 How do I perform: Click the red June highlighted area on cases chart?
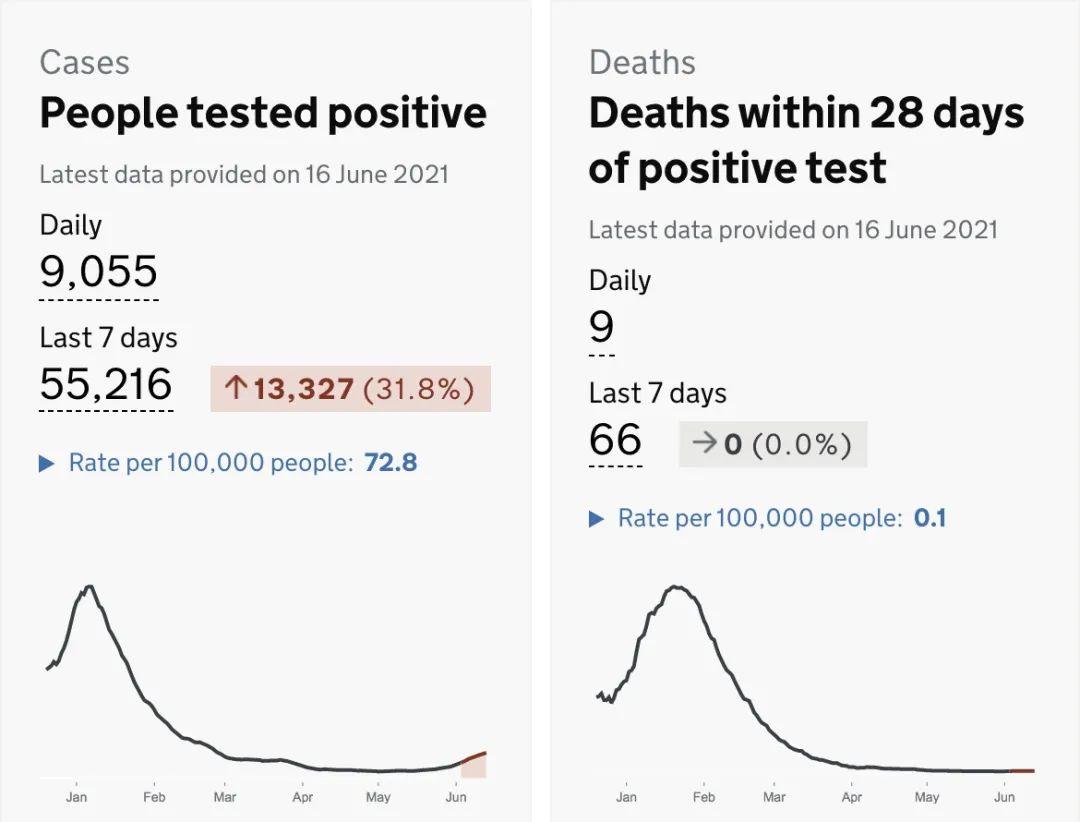[474, 766]
